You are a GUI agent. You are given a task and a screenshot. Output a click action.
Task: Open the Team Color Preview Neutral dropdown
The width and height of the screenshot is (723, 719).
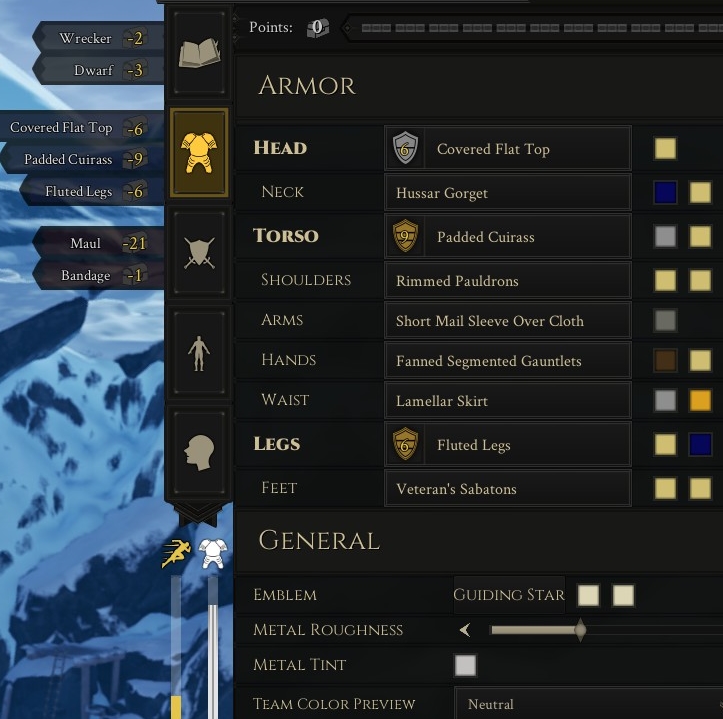pos(588,703)
